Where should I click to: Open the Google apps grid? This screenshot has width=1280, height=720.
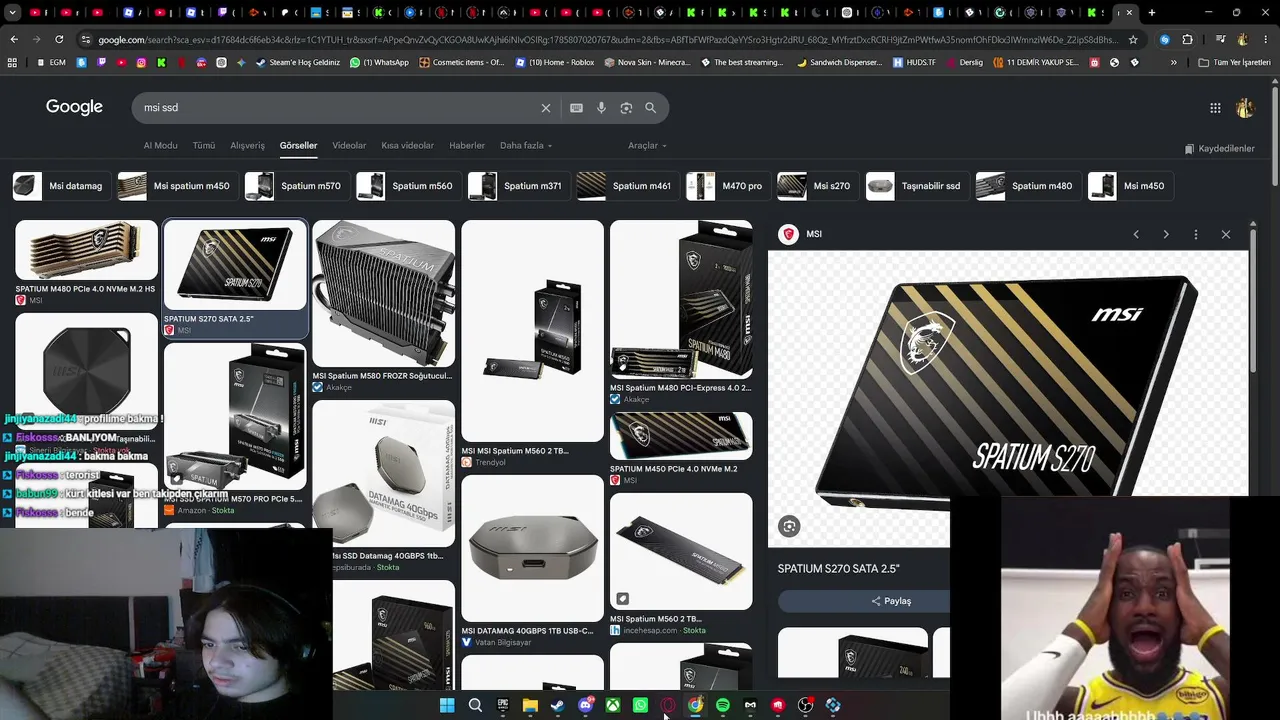tap(1215, 108)
